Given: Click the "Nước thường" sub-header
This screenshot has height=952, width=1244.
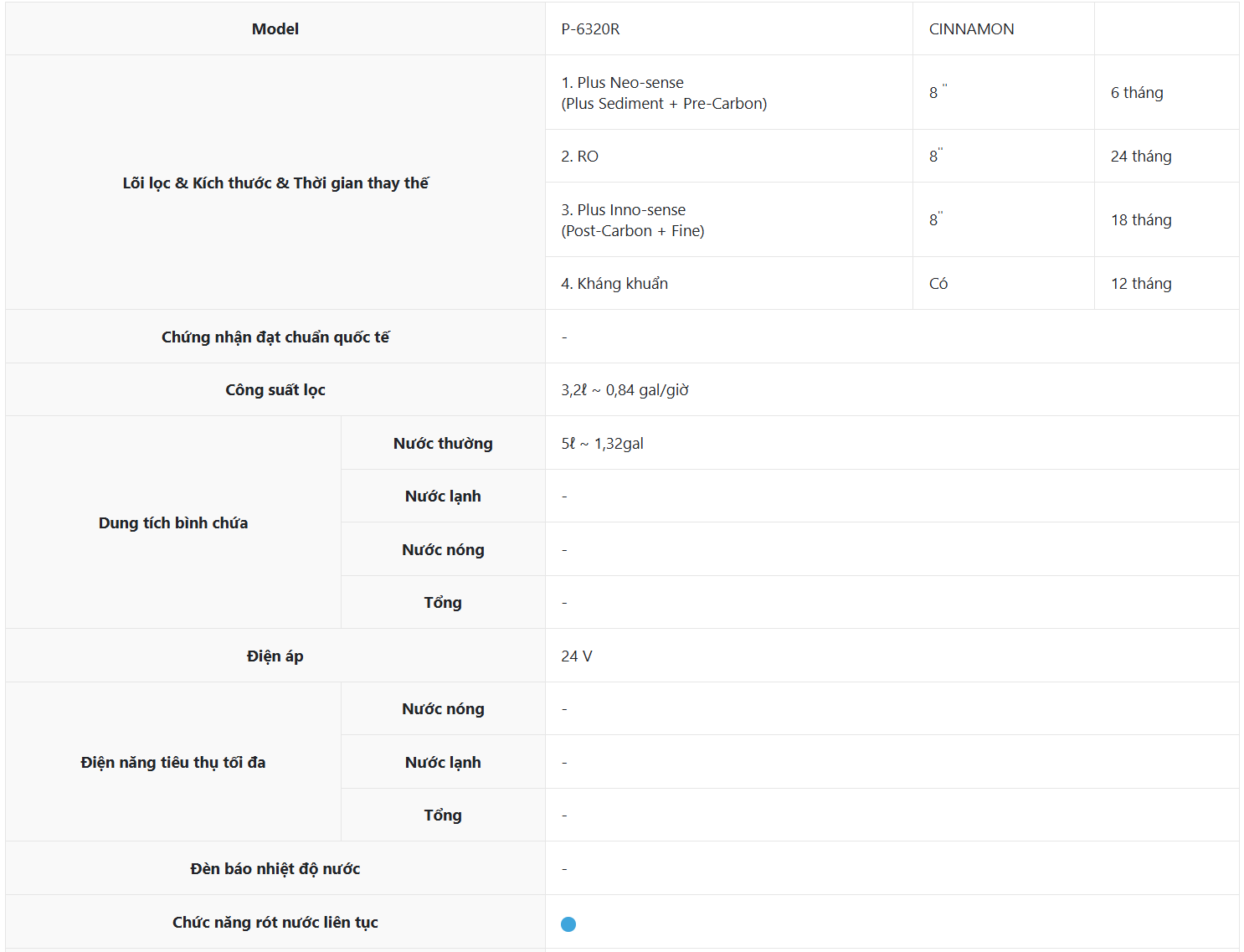Looking at the screenshot, I should point(443,444).
